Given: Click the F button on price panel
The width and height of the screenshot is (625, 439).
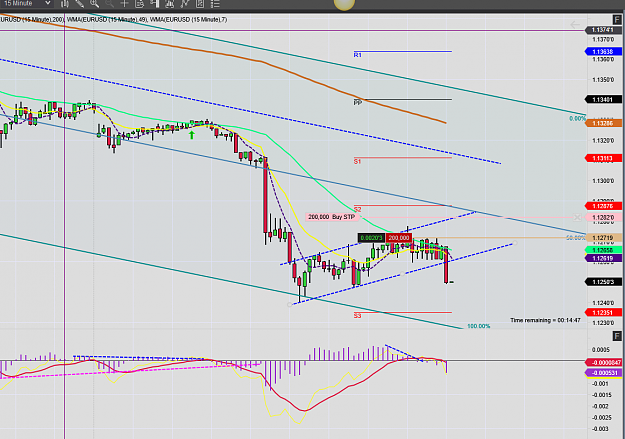Looking at the screenshot, I should tap(617, 20).
